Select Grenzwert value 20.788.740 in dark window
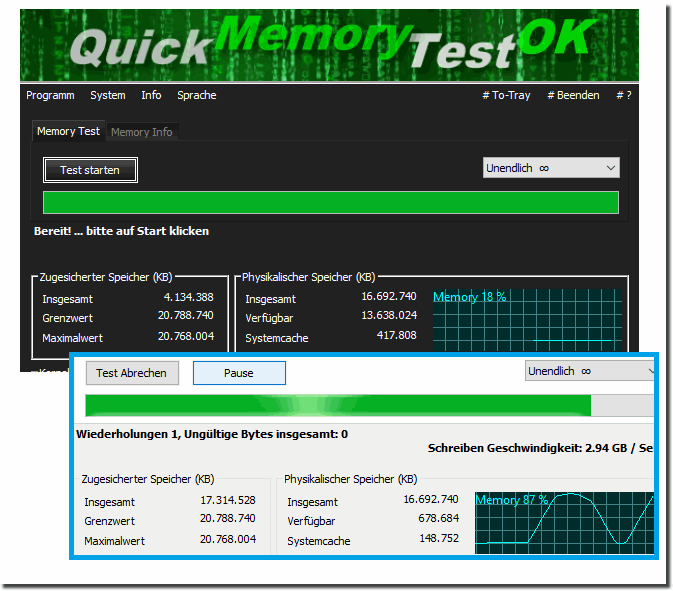 click(185, 315)
